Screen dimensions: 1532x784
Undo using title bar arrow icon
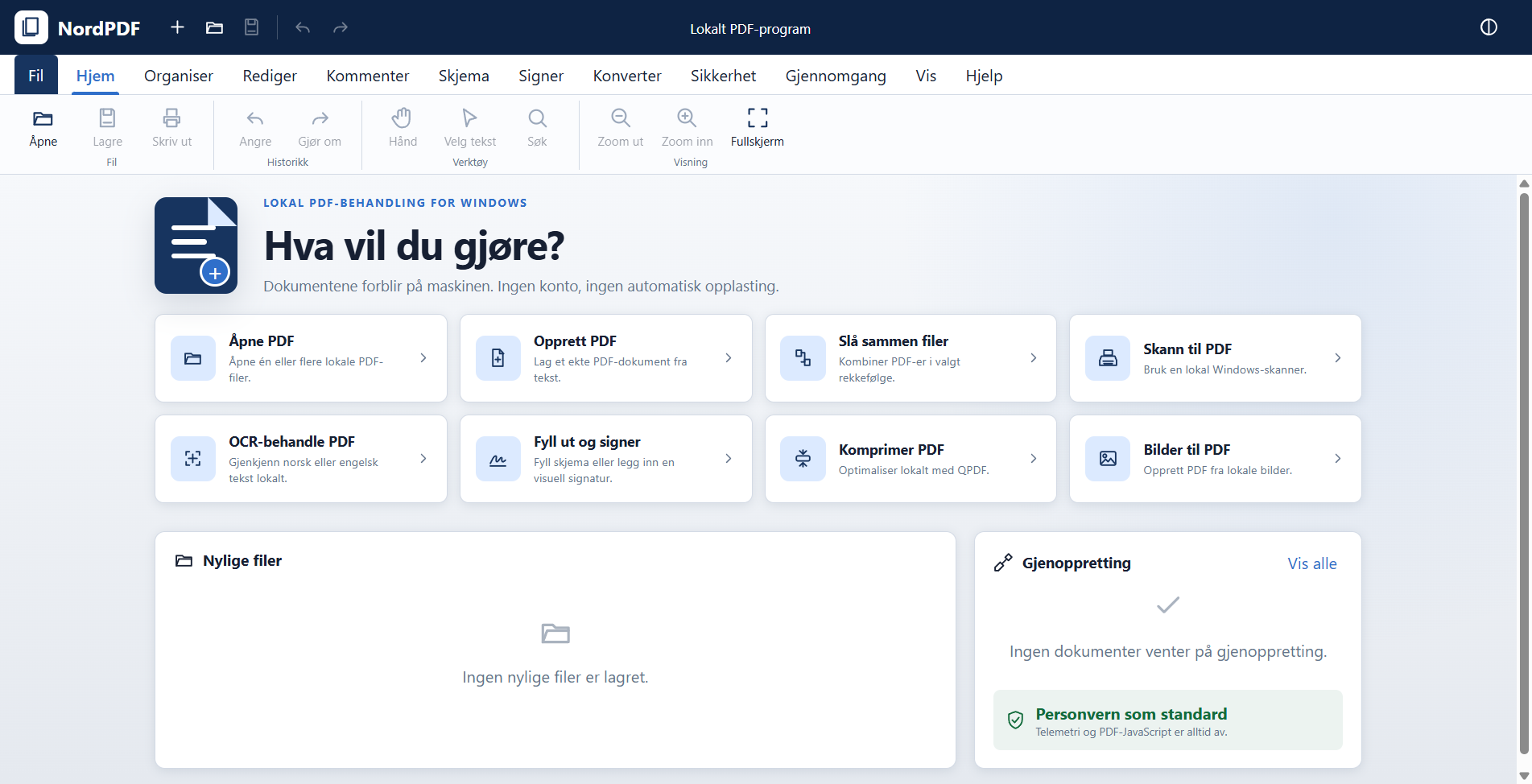[x=303, y=27]
